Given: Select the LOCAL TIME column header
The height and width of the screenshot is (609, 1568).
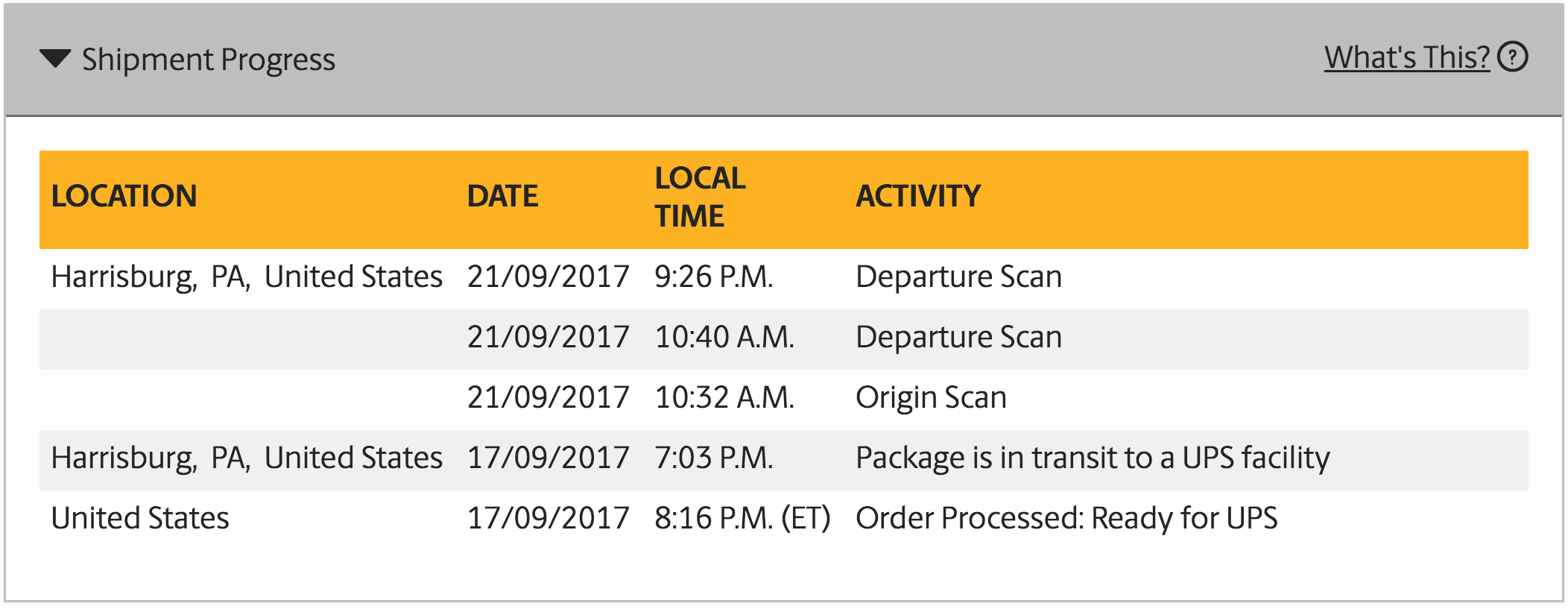Looking at the screenshot, I should (700, 197).
